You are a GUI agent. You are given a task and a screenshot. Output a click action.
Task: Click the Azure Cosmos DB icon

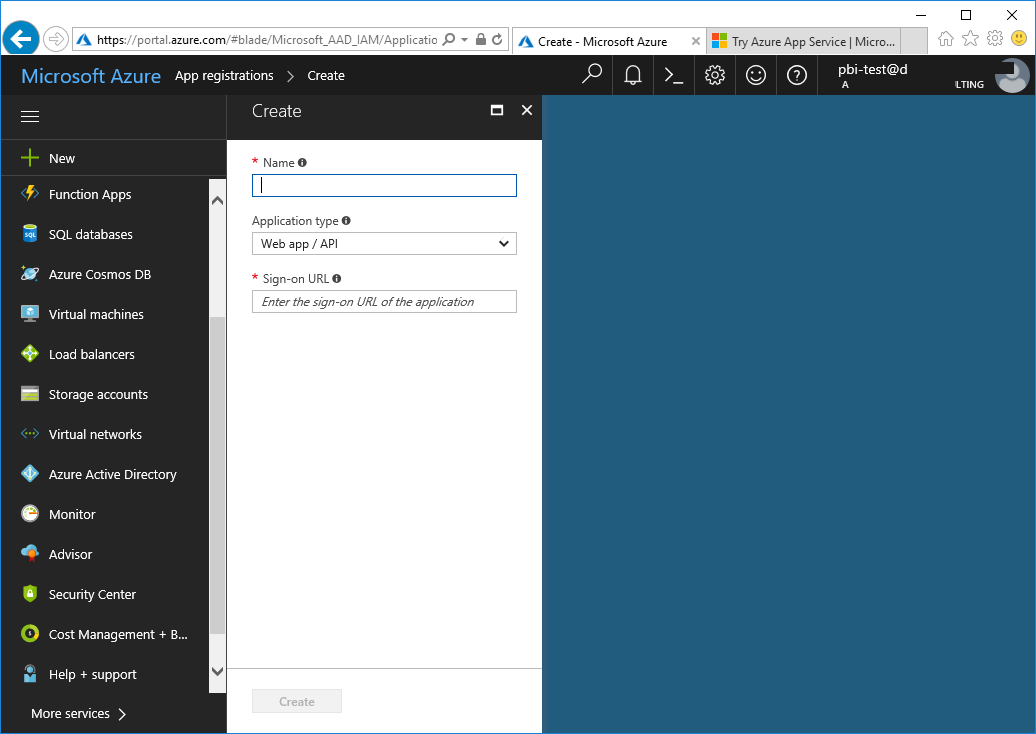coord(30,274)
